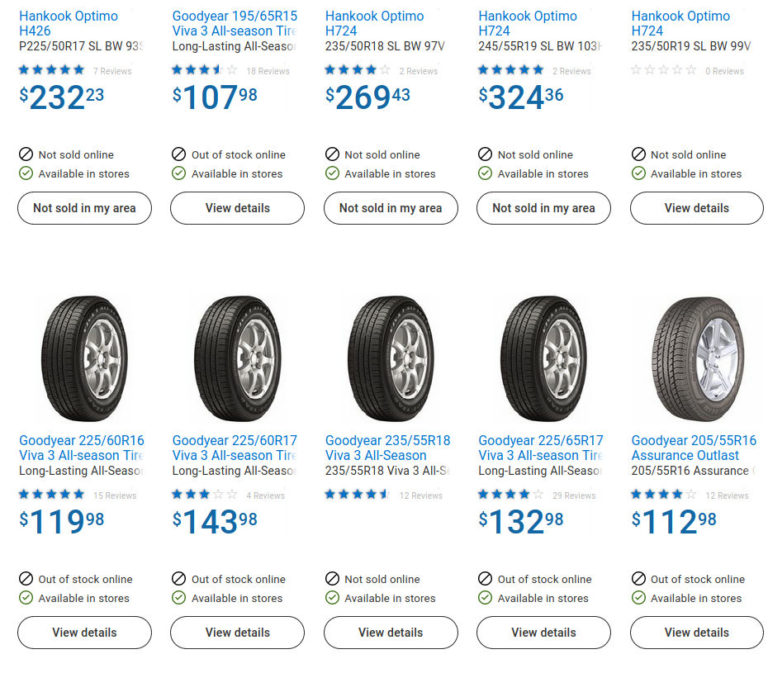Click Not sold in my area for Hankook H426
This screenshot has width=768, height=678.
(x=84, y=208)
